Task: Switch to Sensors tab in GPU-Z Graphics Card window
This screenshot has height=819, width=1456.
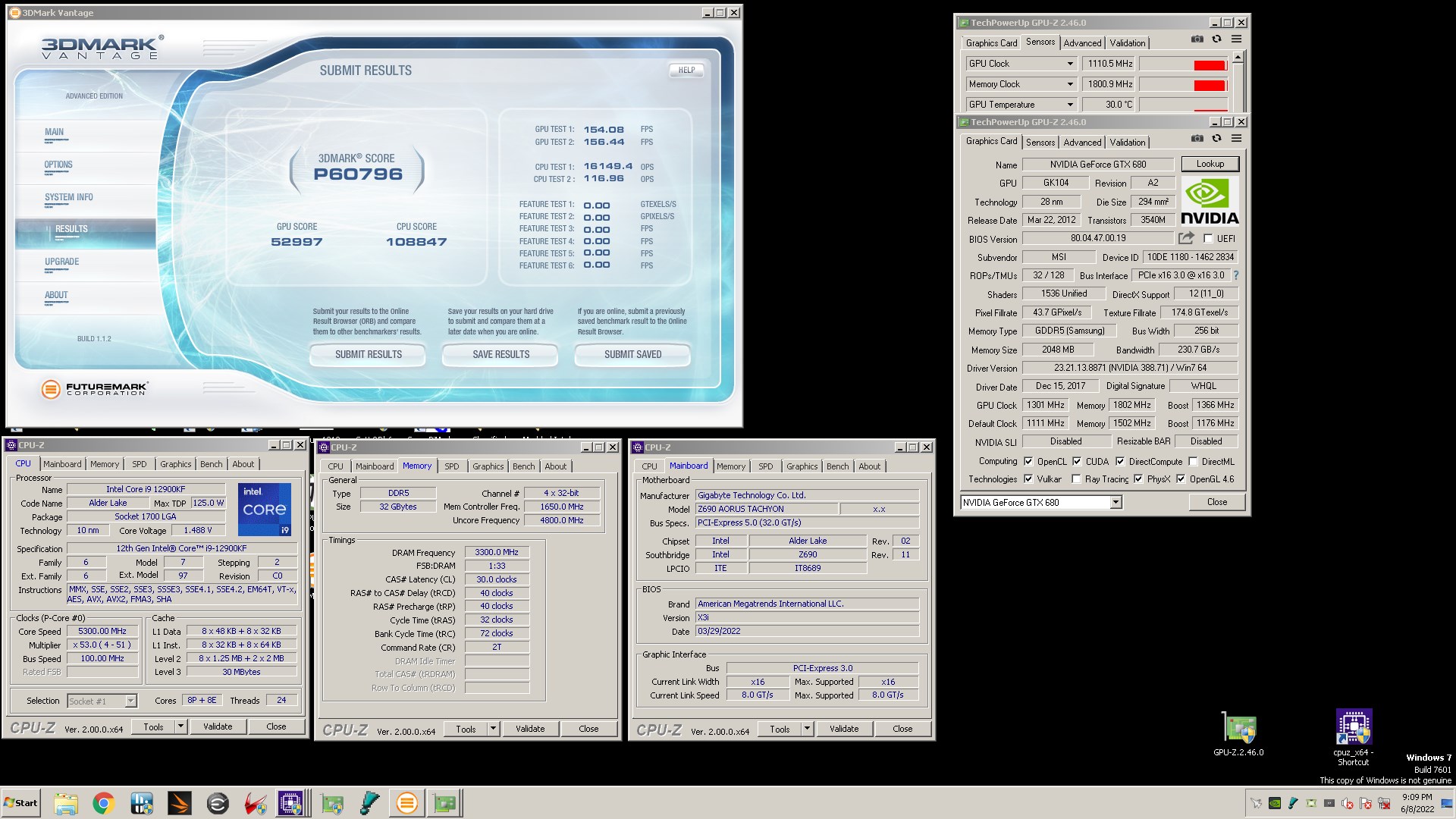Action: 1040,142
